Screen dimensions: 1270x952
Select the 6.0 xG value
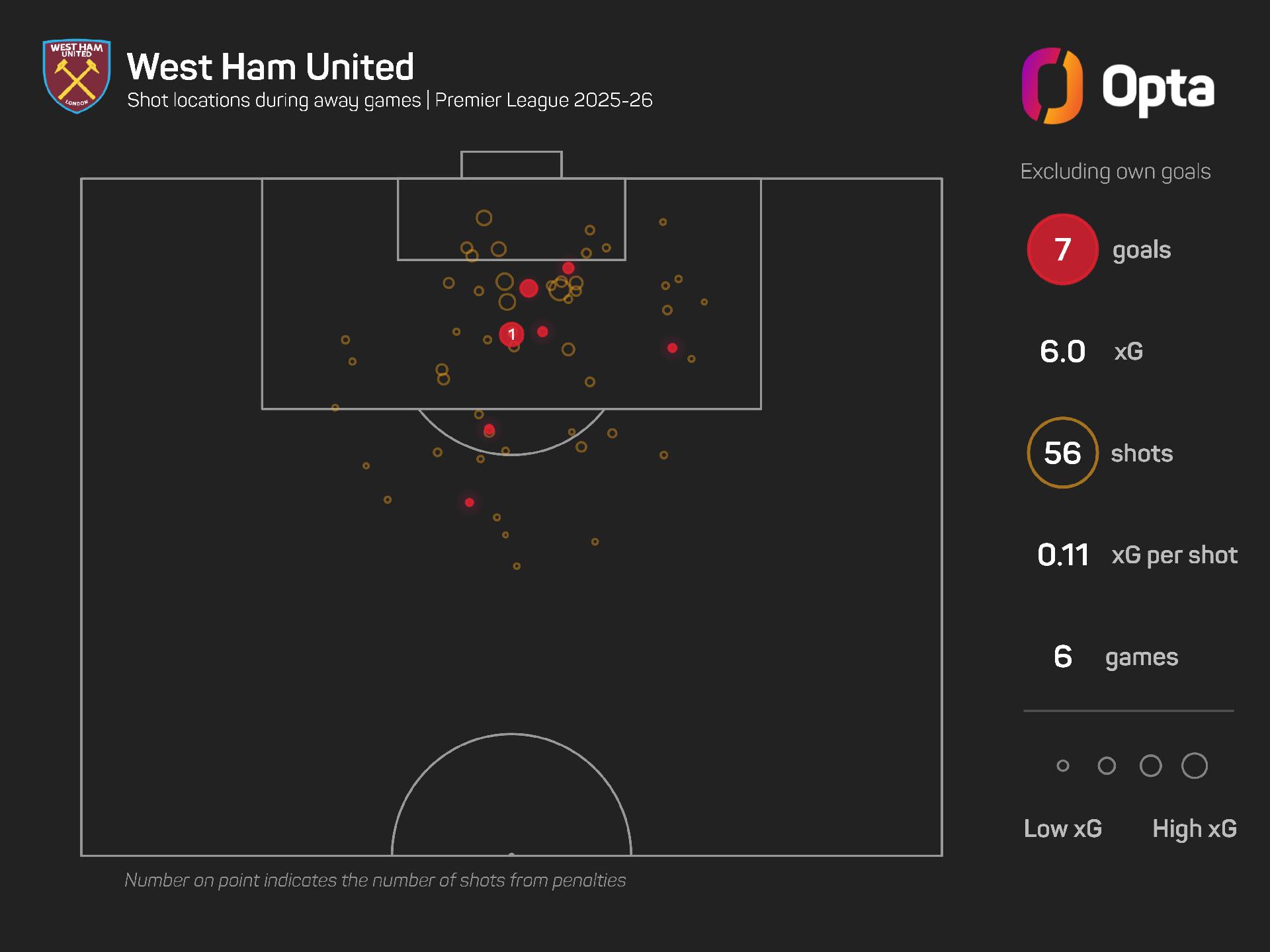(1062, 351)
